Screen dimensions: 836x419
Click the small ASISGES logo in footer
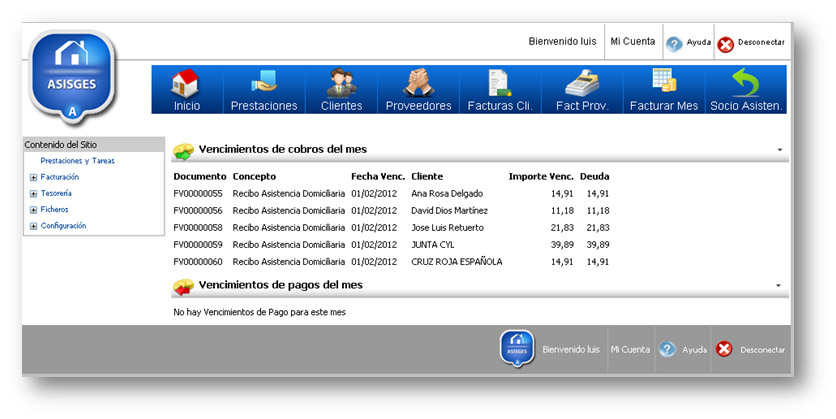coord(517,349)
